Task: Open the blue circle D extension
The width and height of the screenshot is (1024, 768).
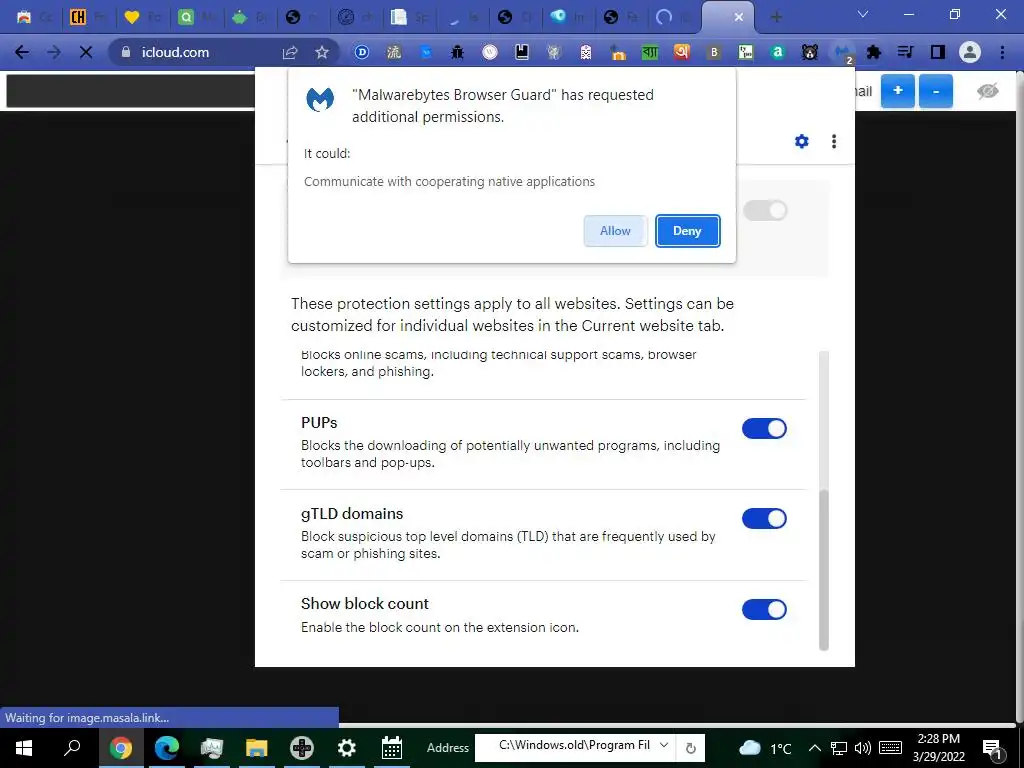Action: pyautogui.click(x=362, y=52)
